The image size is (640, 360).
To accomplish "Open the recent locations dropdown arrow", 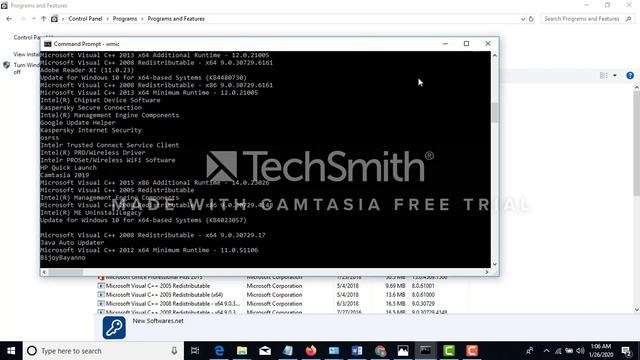I will click(33, 19).
